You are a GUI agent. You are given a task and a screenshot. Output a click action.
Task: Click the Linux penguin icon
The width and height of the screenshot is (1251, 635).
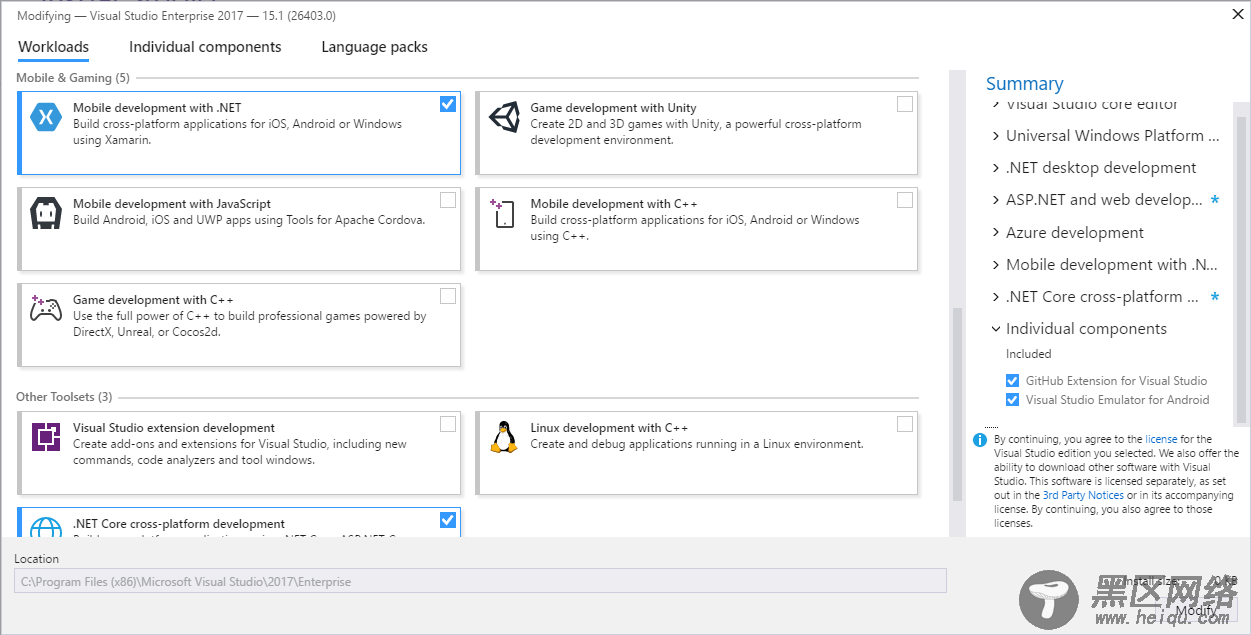pyautogui.click(x=503, y=437)
